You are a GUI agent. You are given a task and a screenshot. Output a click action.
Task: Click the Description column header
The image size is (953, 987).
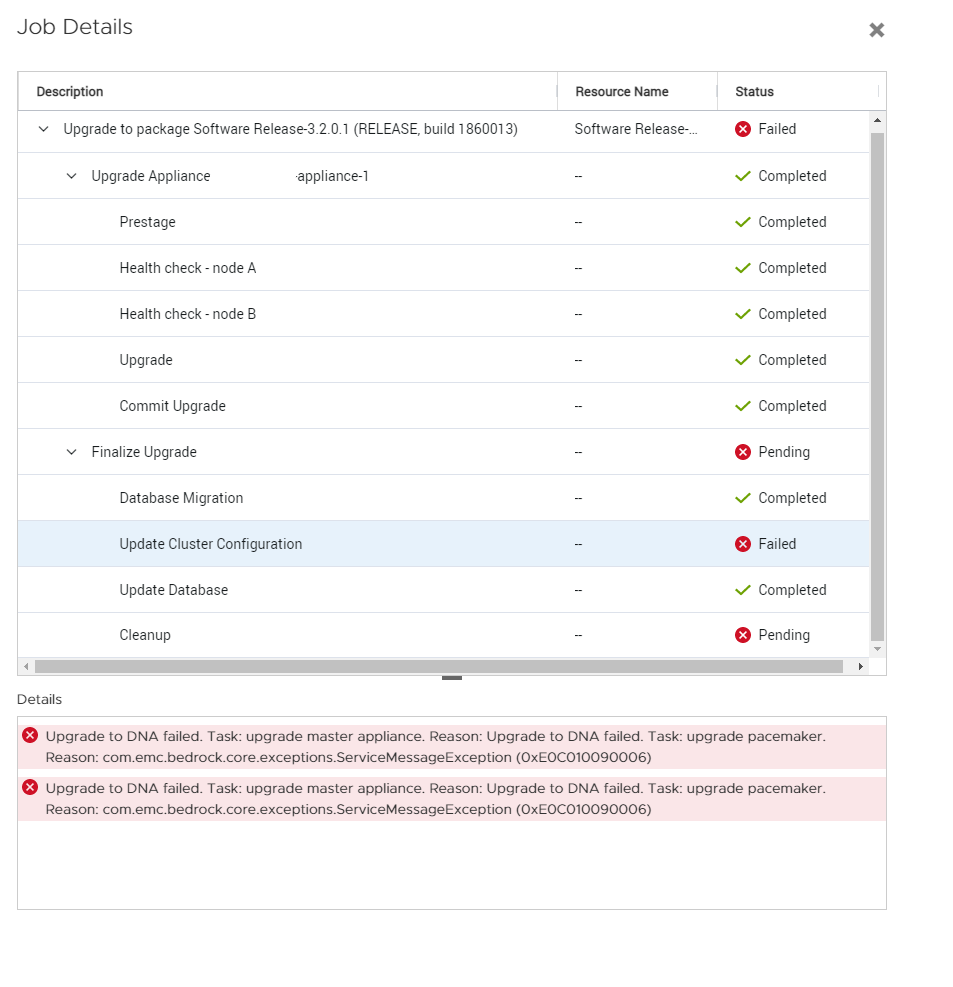[69, 91]
